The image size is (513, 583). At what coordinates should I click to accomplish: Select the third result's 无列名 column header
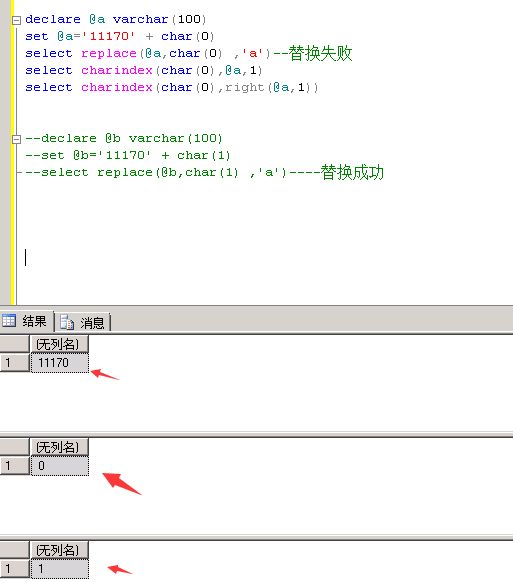pos(59,550)
